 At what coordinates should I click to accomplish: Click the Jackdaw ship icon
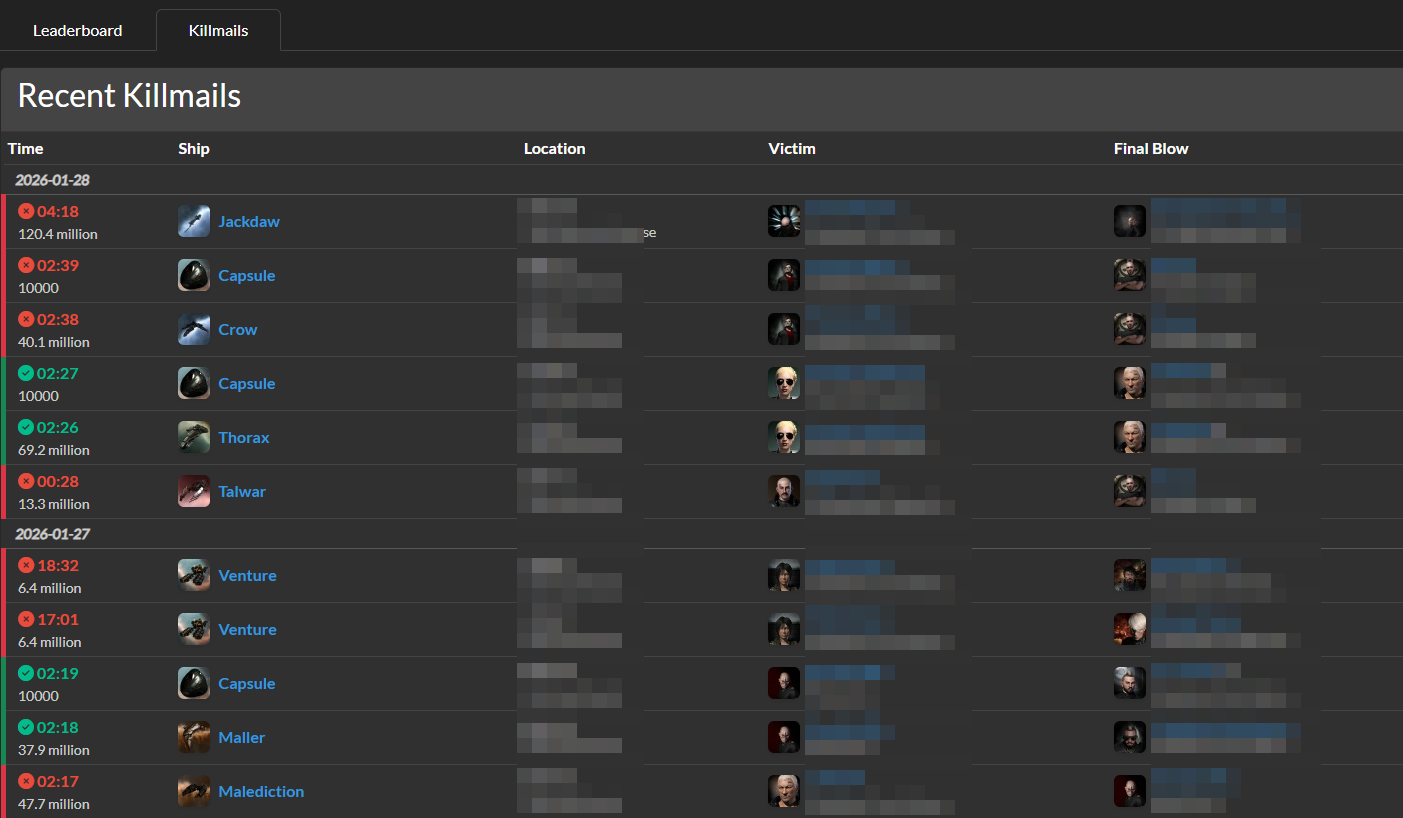coord(194,221)
